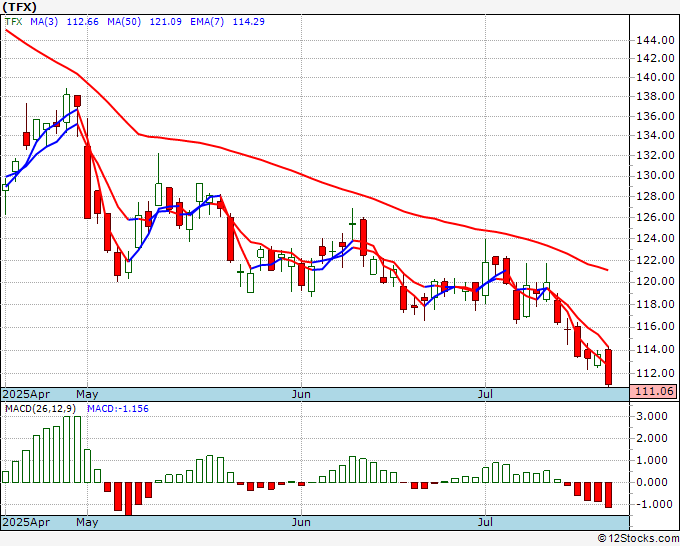
Task: Click the 144.00 price axis label
Action: (x=655, y=41)
